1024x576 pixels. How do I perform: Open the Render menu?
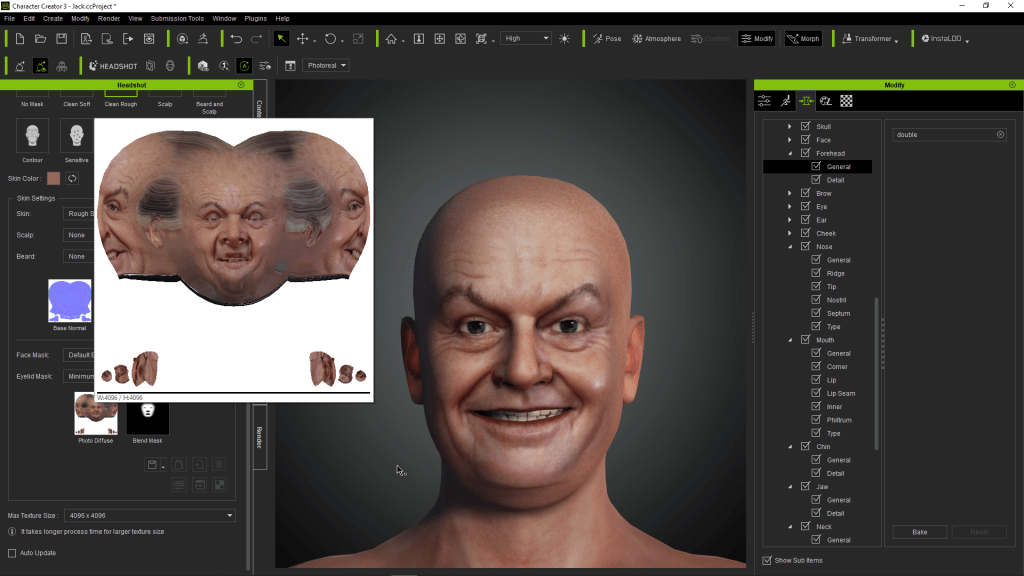tap(109, 18)
